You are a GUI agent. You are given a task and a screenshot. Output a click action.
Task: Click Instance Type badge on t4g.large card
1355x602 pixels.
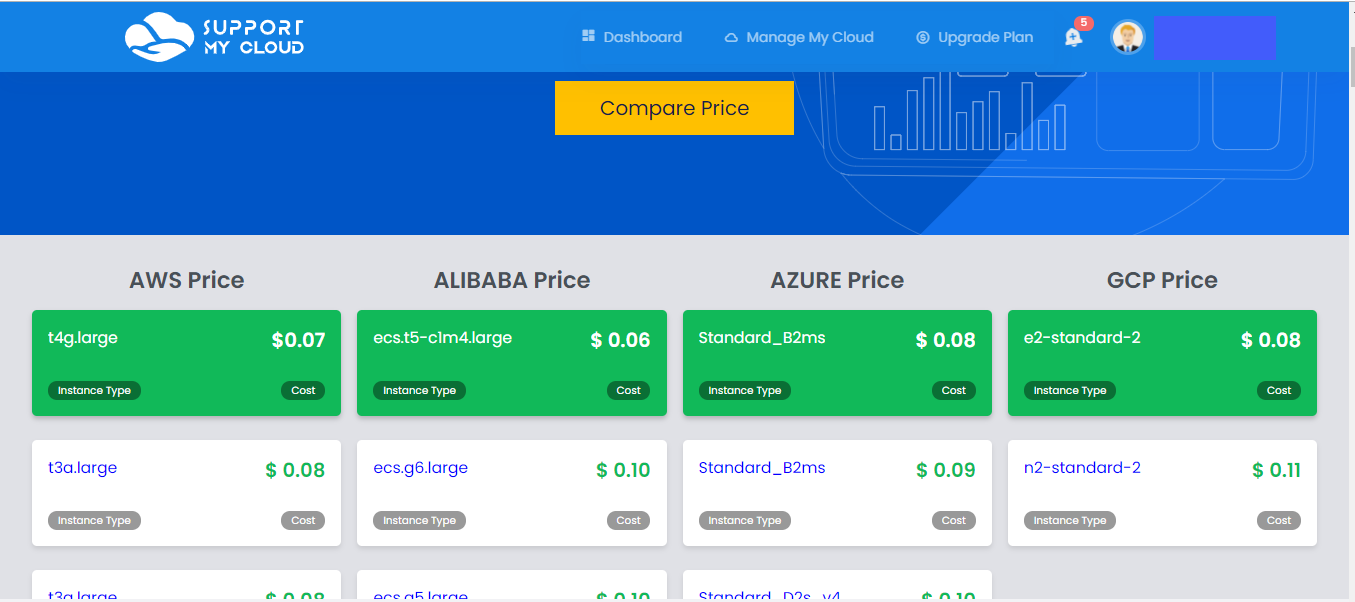point(94,390)
